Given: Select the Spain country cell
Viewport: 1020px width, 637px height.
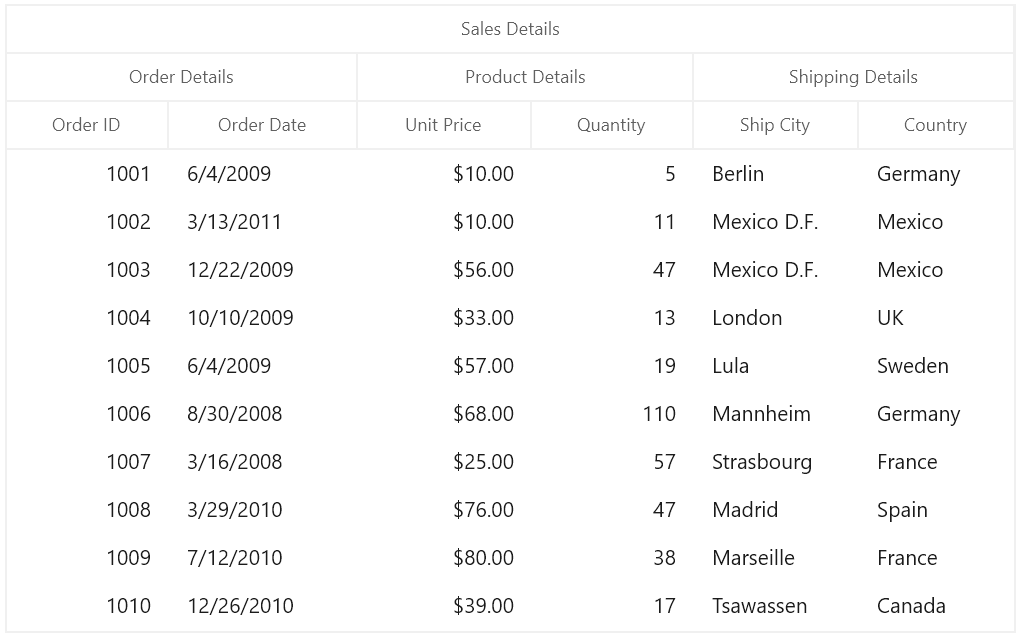Looking at the screenshot, I should (x=936, y=511).
